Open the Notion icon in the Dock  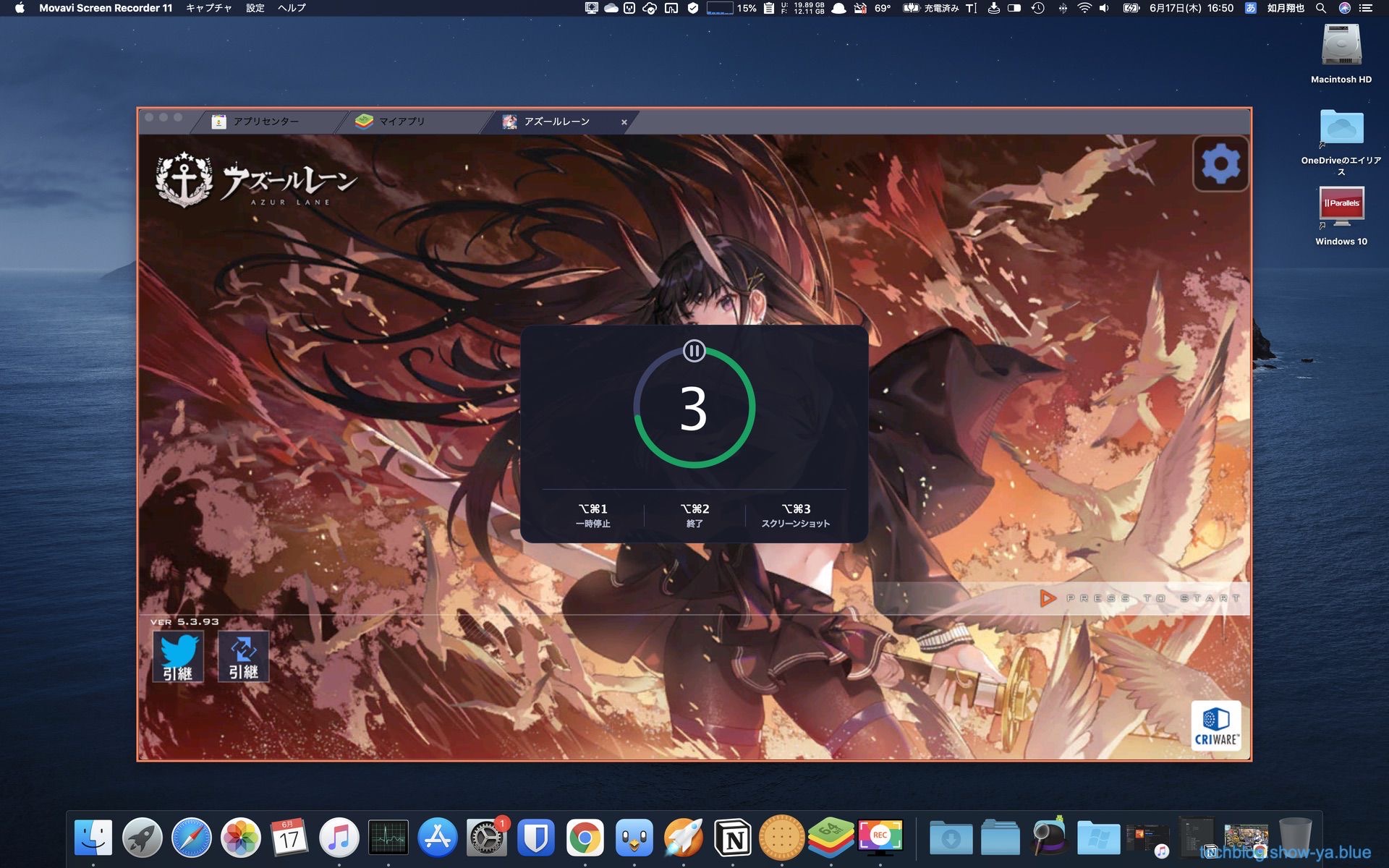(x=732, y=838)
